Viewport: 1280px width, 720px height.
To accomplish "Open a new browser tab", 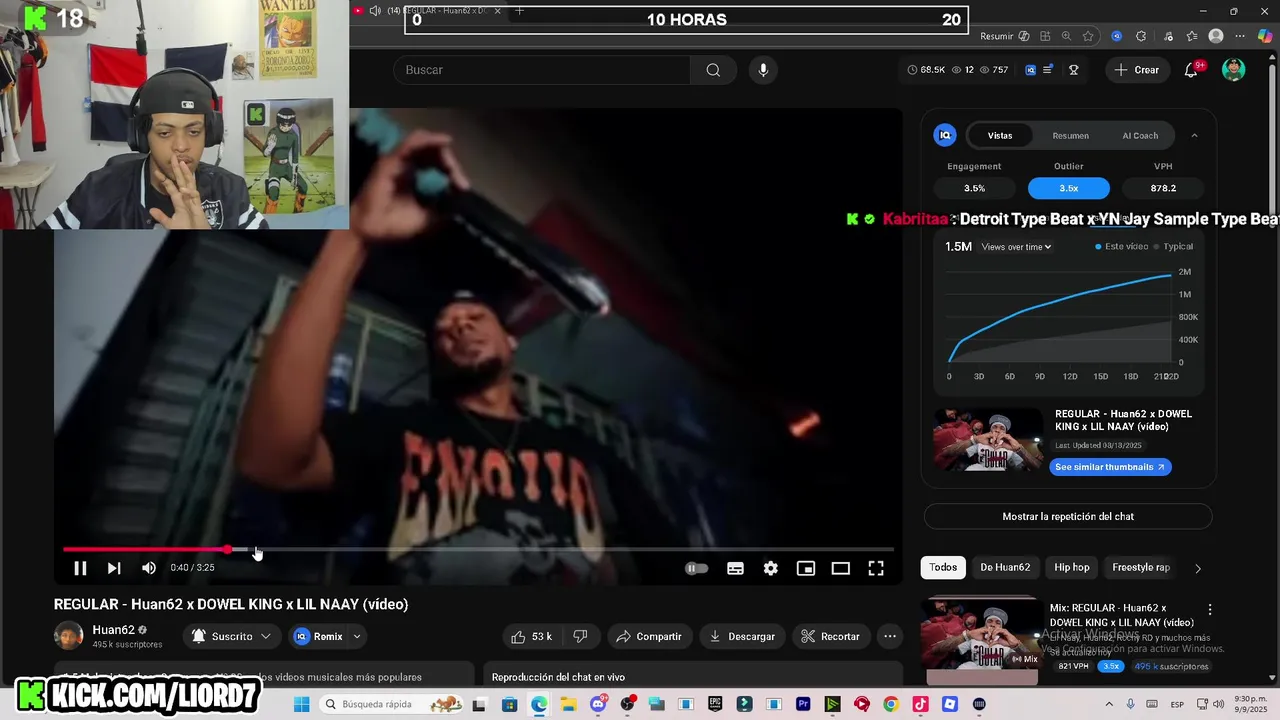I will pos(519,11).
